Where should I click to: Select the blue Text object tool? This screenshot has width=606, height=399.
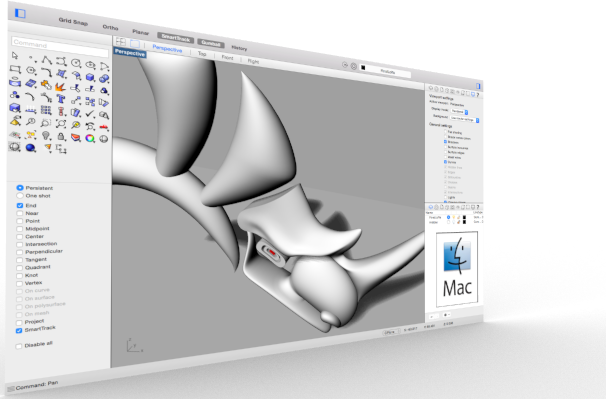[x=61, y=99]
